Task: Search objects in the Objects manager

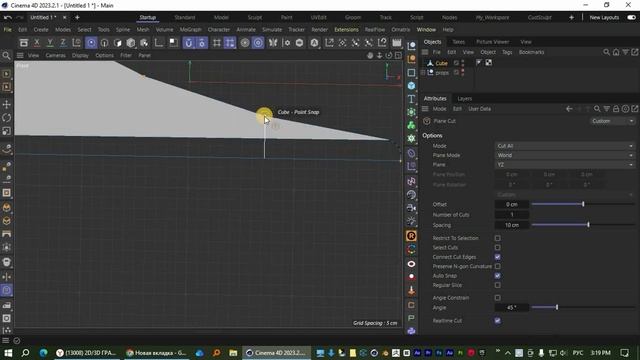Action: click(x=606, y=52)
